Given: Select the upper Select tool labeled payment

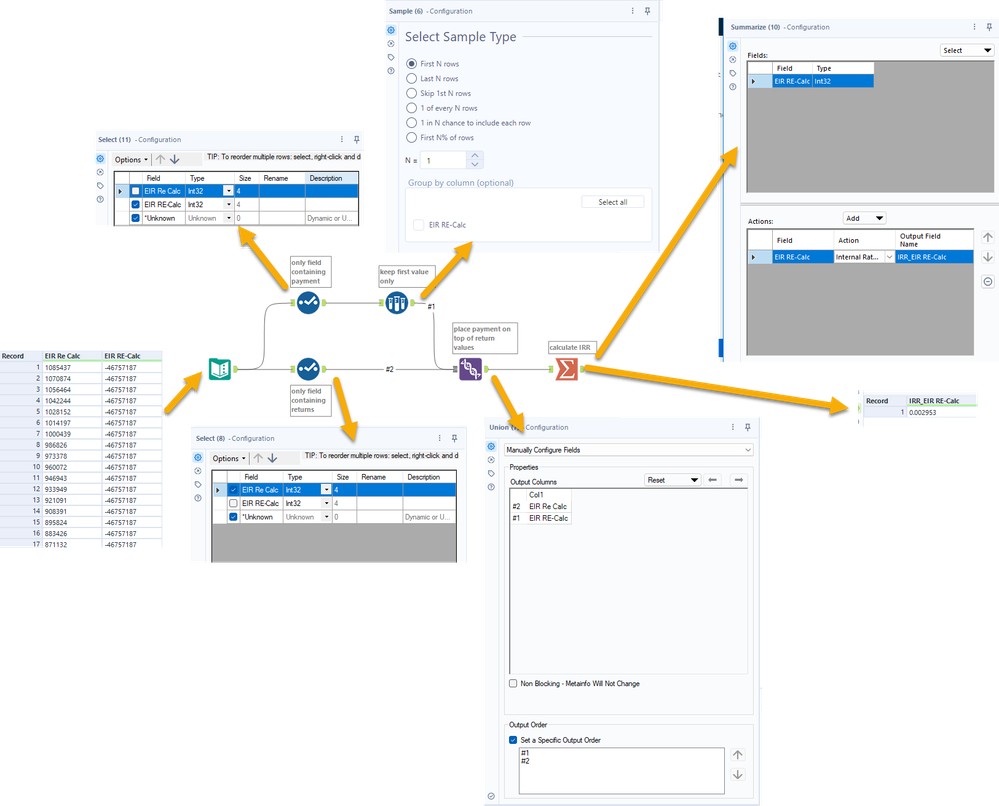Looking at the screenshot, I should (308, 303).
